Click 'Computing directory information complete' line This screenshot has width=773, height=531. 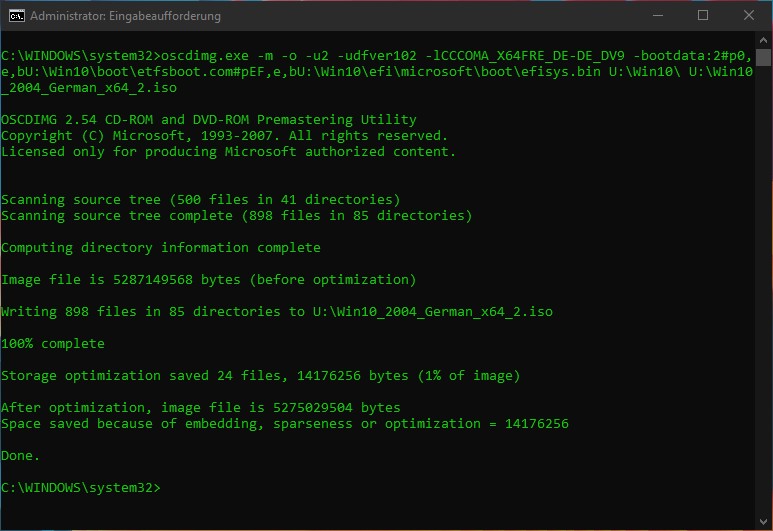coord(161,248)
